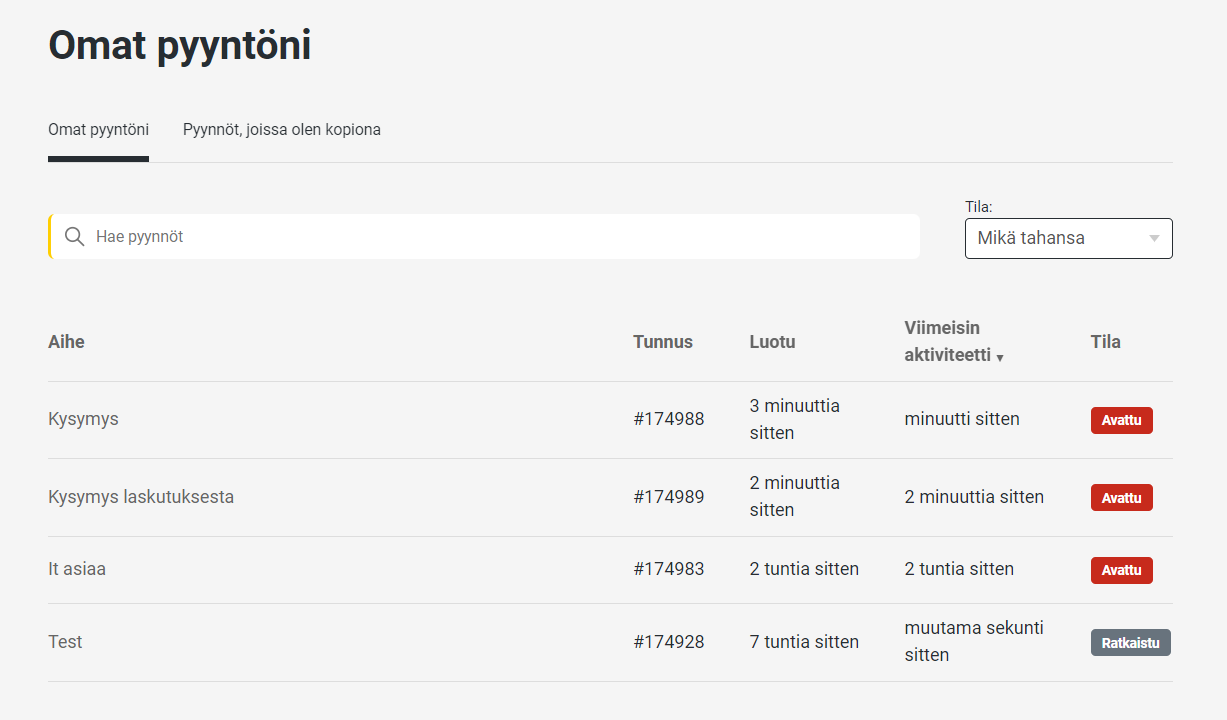Click the Tila dropdown arrow
The height and width of the screenshot is (720, 1227).
point(1154,239)
